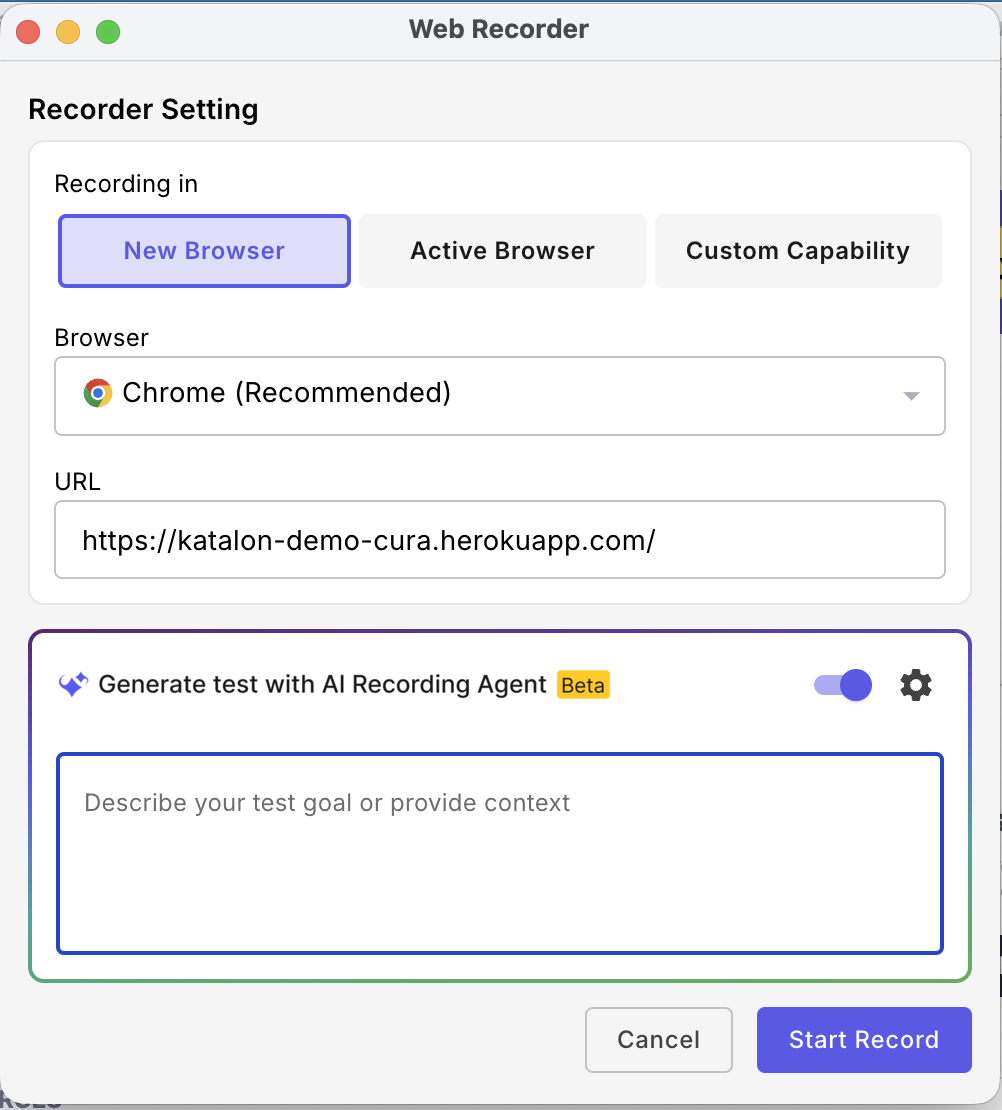This screenshot has height=1110, width=1002.
Task: Click the yellow minimize traffic light
Action: click(68, 31)
